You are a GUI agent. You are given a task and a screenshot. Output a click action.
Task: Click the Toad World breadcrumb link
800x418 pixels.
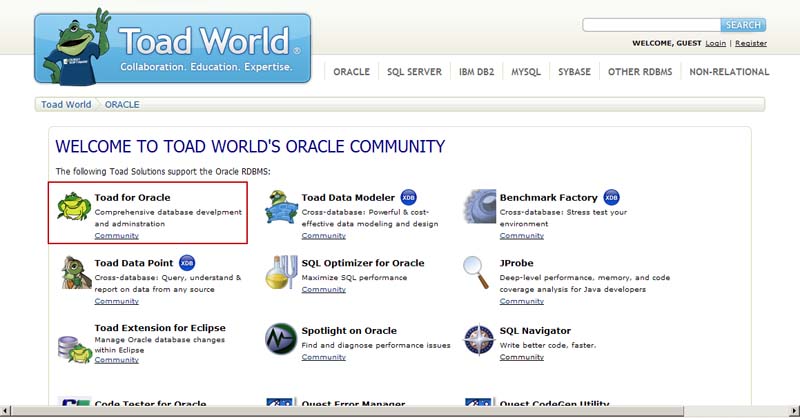pos(66,104)
